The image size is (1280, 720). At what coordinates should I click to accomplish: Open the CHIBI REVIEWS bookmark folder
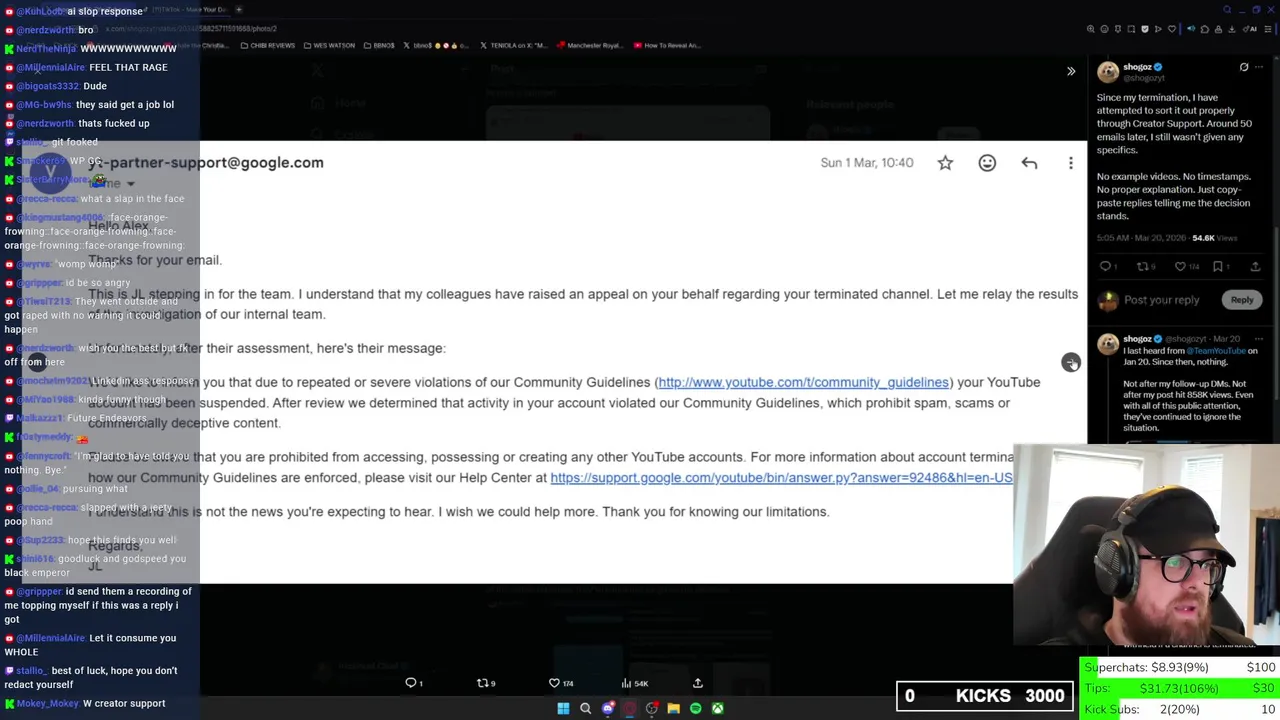[268, 45]
